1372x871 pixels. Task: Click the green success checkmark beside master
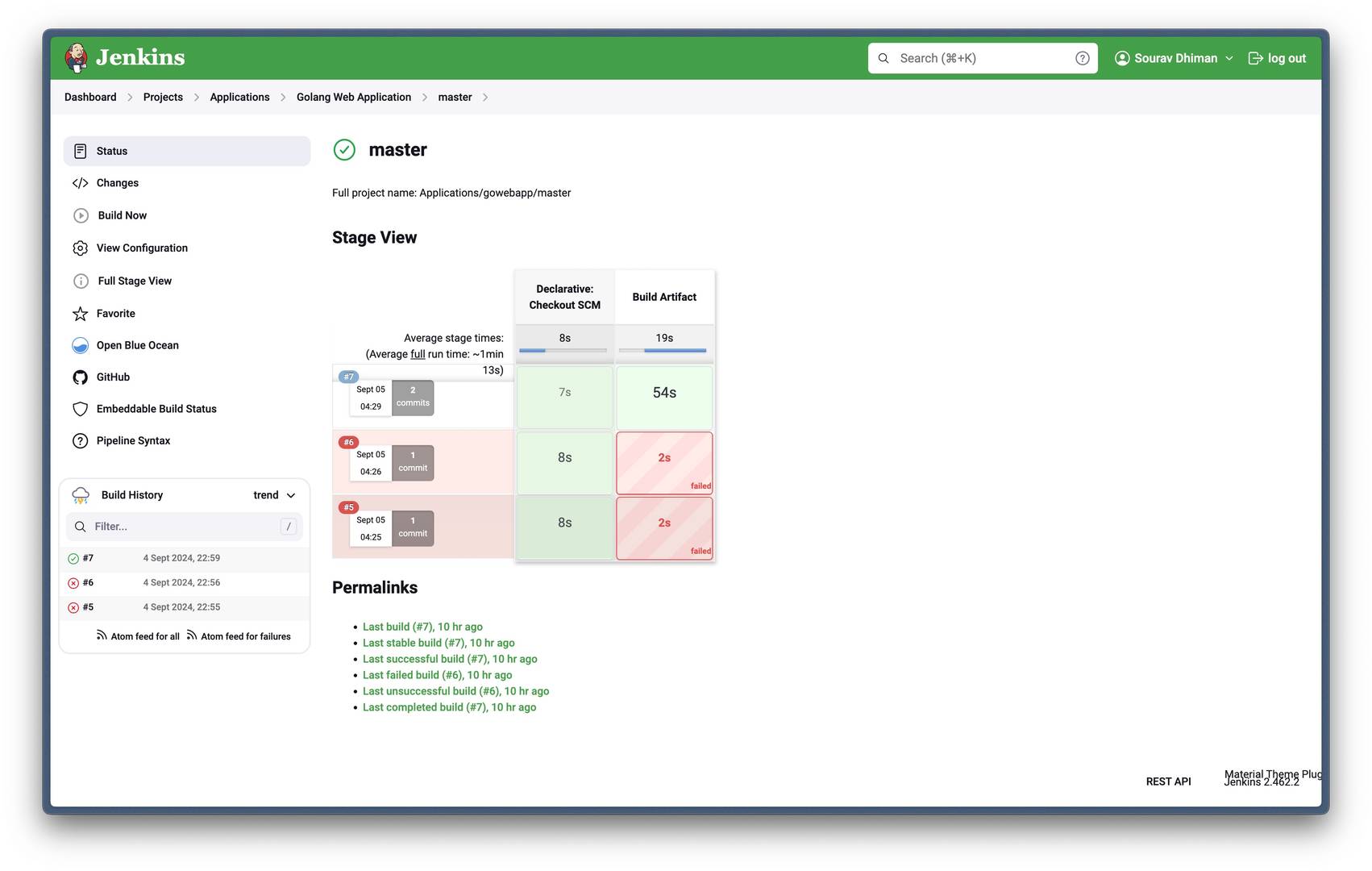344,150
